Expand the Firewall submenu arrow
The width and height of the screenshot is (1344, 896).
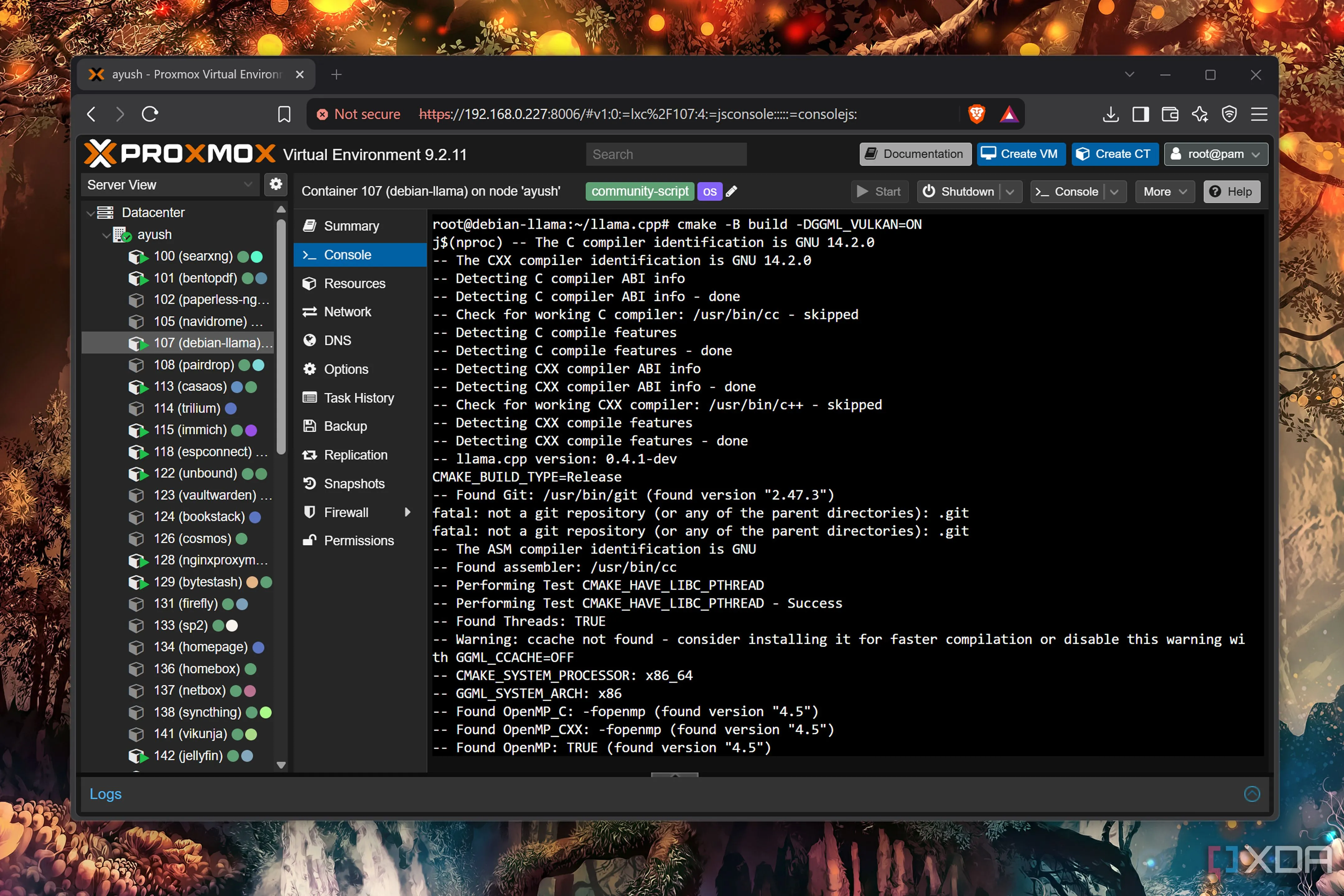[x=408, y=512]
